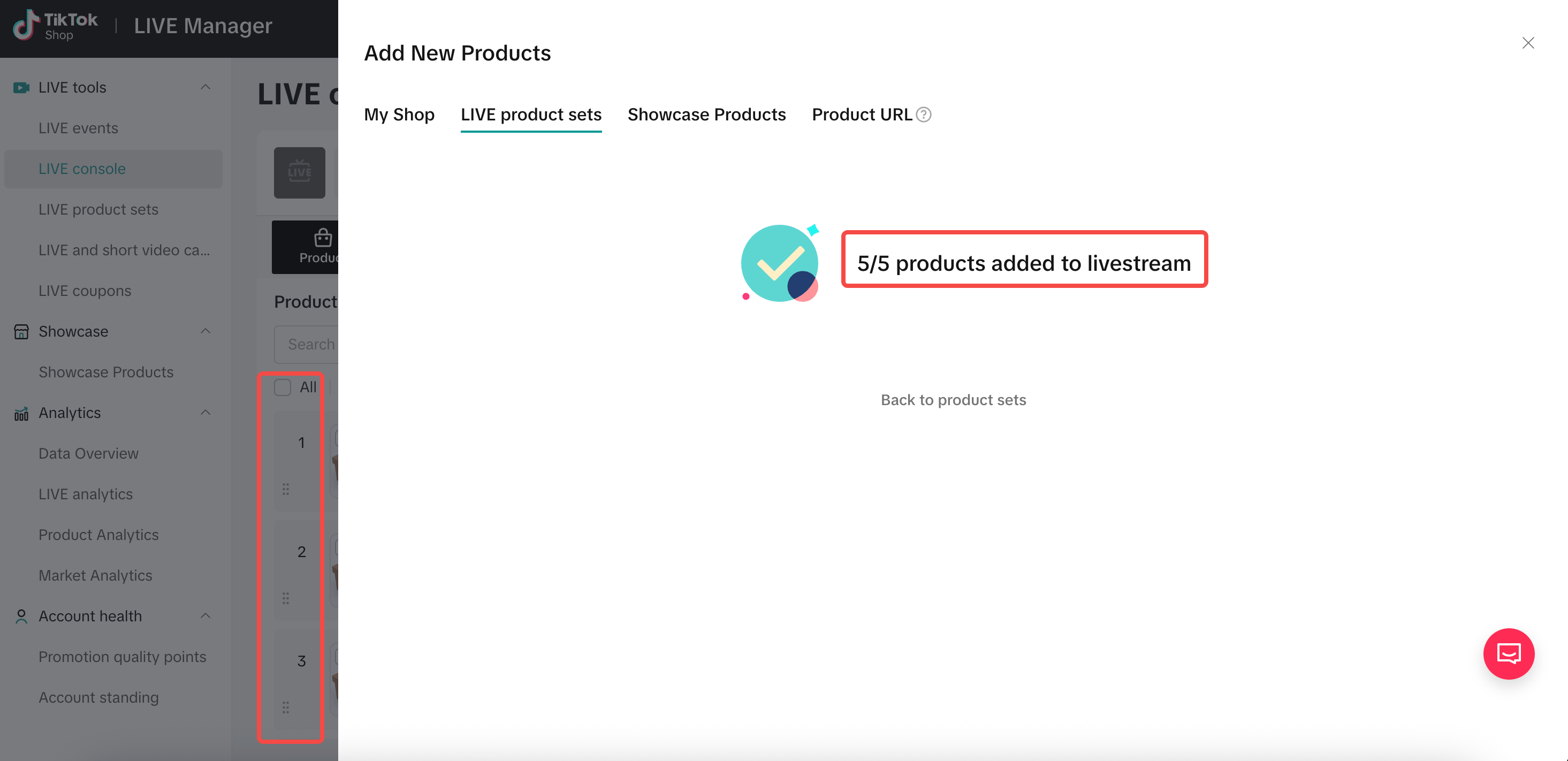Click the product Search field

tap(306, 345)
